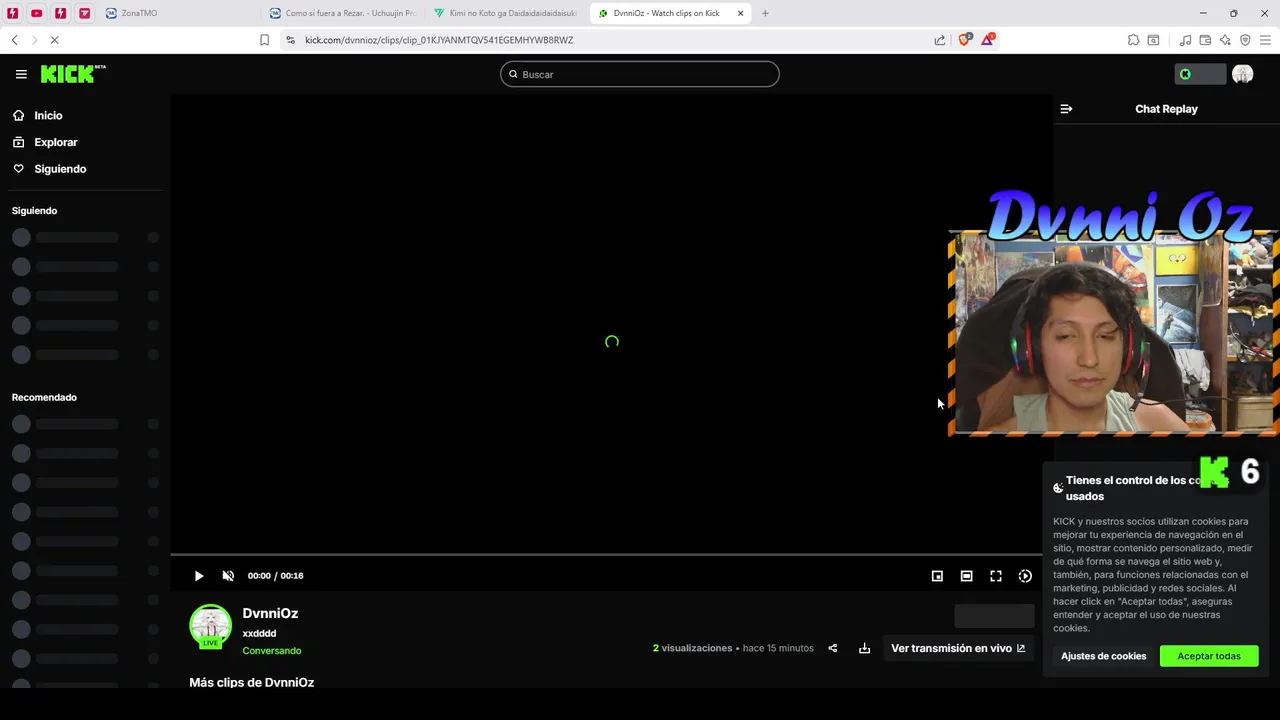
Task: Unmute the clip audio
Action: pyautogui.click(x=228, y=576)
